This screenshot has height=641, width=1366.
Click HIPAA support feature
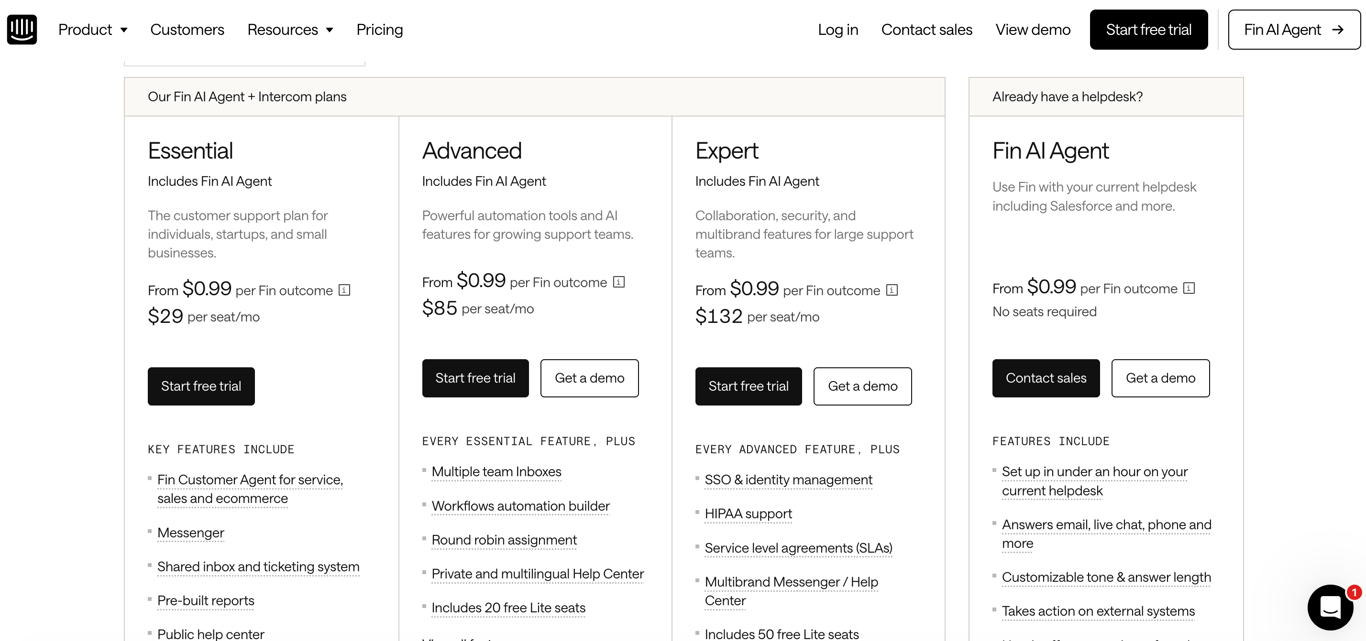pos(748,514)
